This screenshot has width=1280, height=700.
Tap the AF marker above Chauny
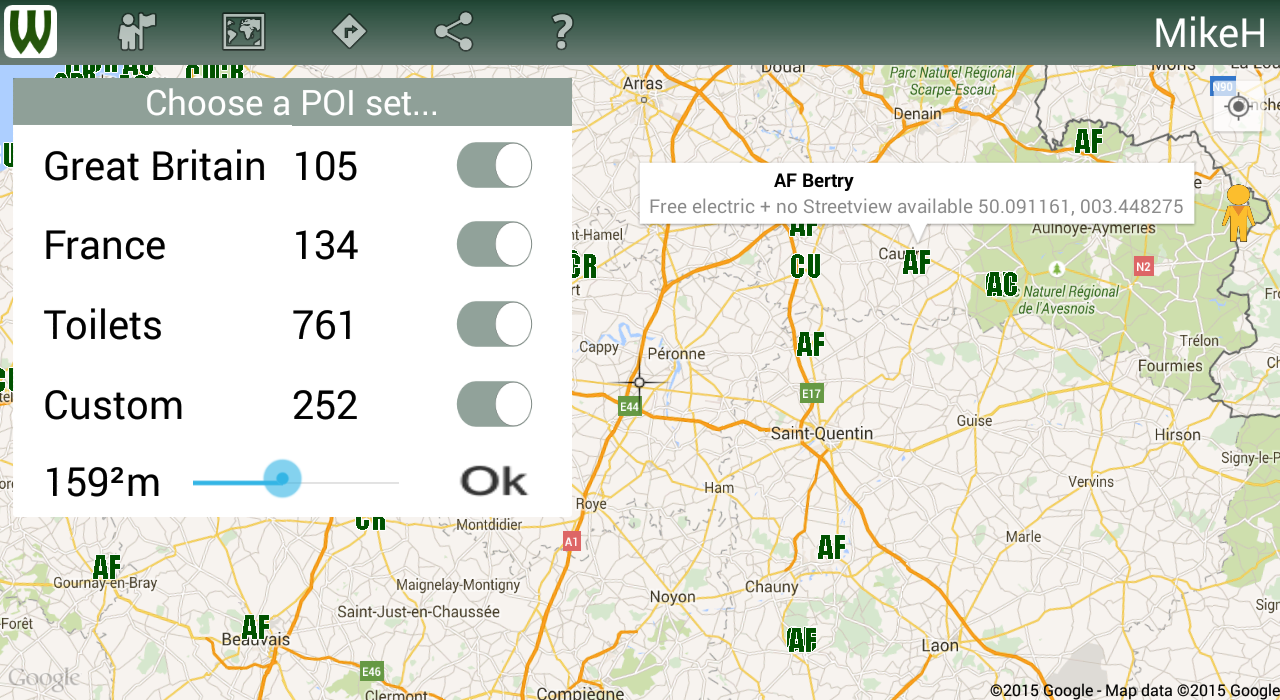click(831, 547)
